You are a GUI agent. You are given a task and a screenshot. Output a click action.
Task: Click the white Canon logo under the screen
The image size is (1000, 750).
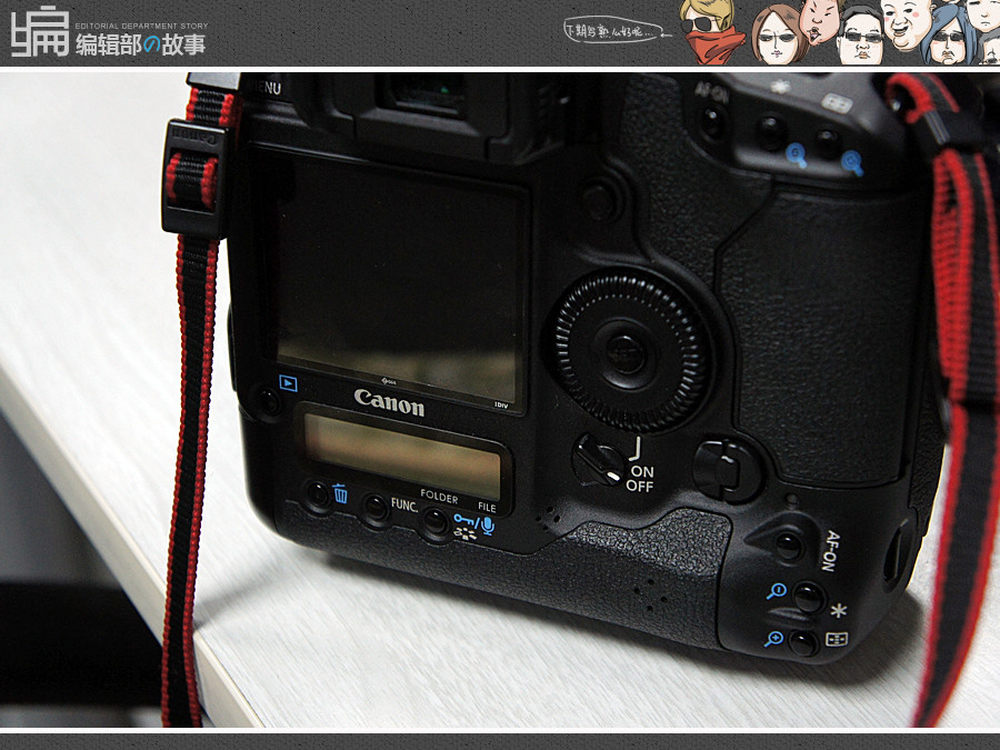pyautogui.click(x=389, y=403)
